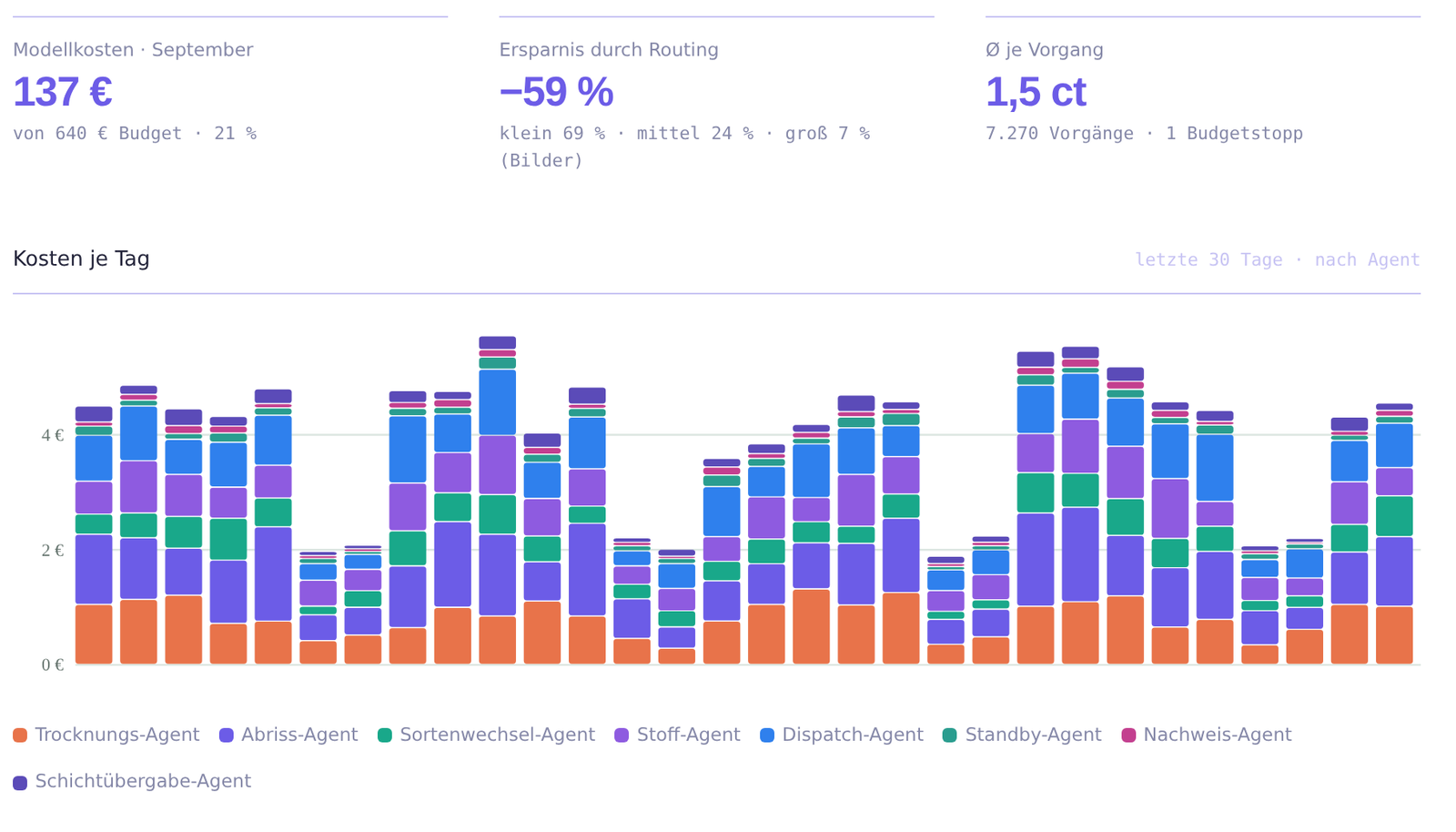The width and height of the screenshot is (1456, 832).
Task: Click the blue Dispatch-Agent legend swatch
Action: tap(767, 736)
